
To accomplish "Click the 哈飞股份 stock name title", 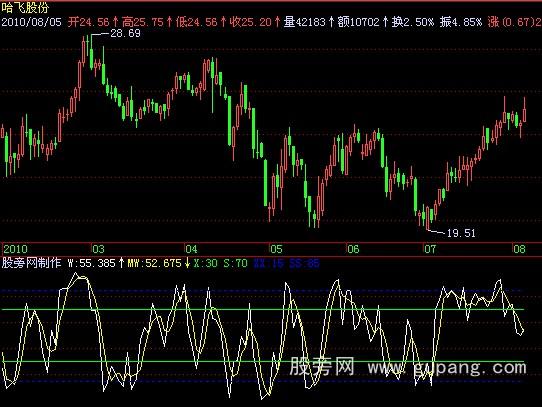I will (x=25, y=8).
